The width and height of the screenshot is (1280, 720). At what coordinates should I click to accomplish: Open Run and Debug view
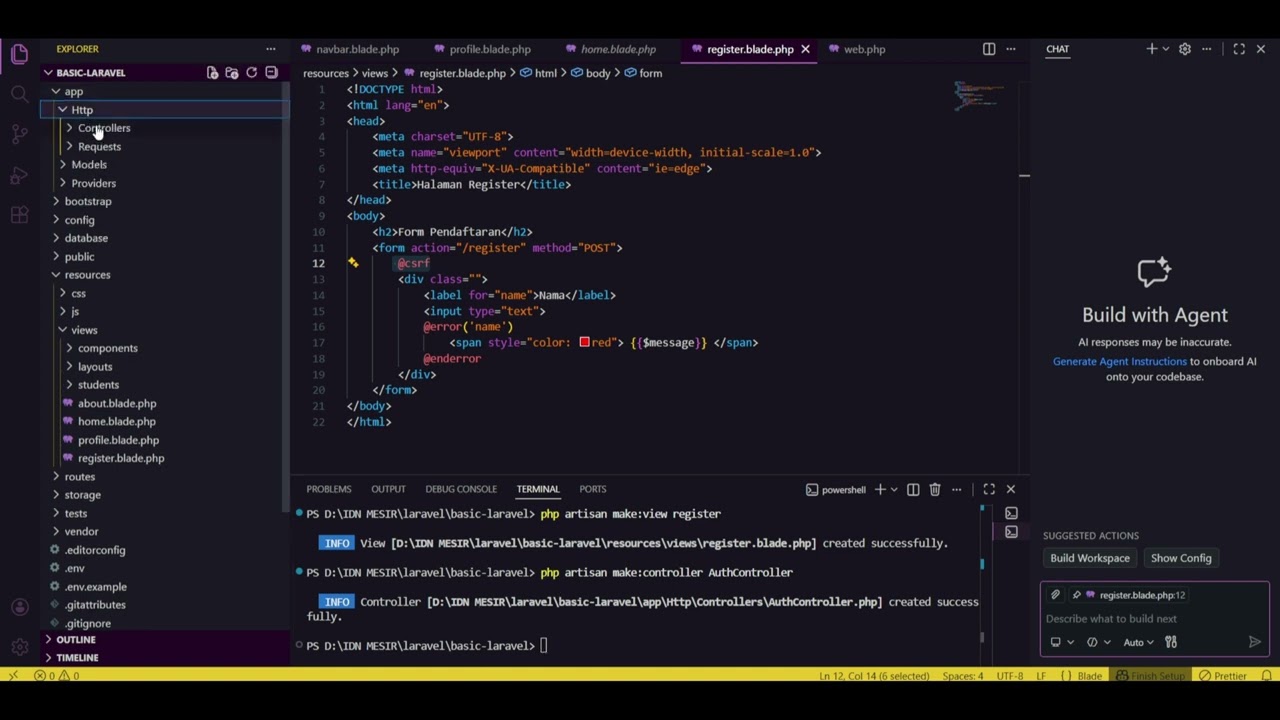(x=19, y=175)
